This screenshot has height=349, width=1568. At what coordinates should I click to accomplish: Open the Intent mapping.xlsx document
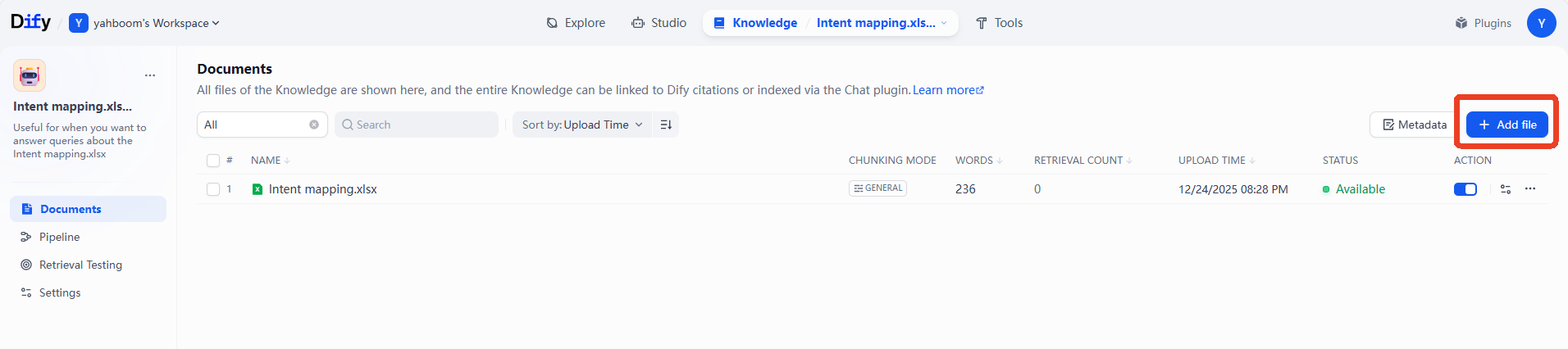click(323, 189)
